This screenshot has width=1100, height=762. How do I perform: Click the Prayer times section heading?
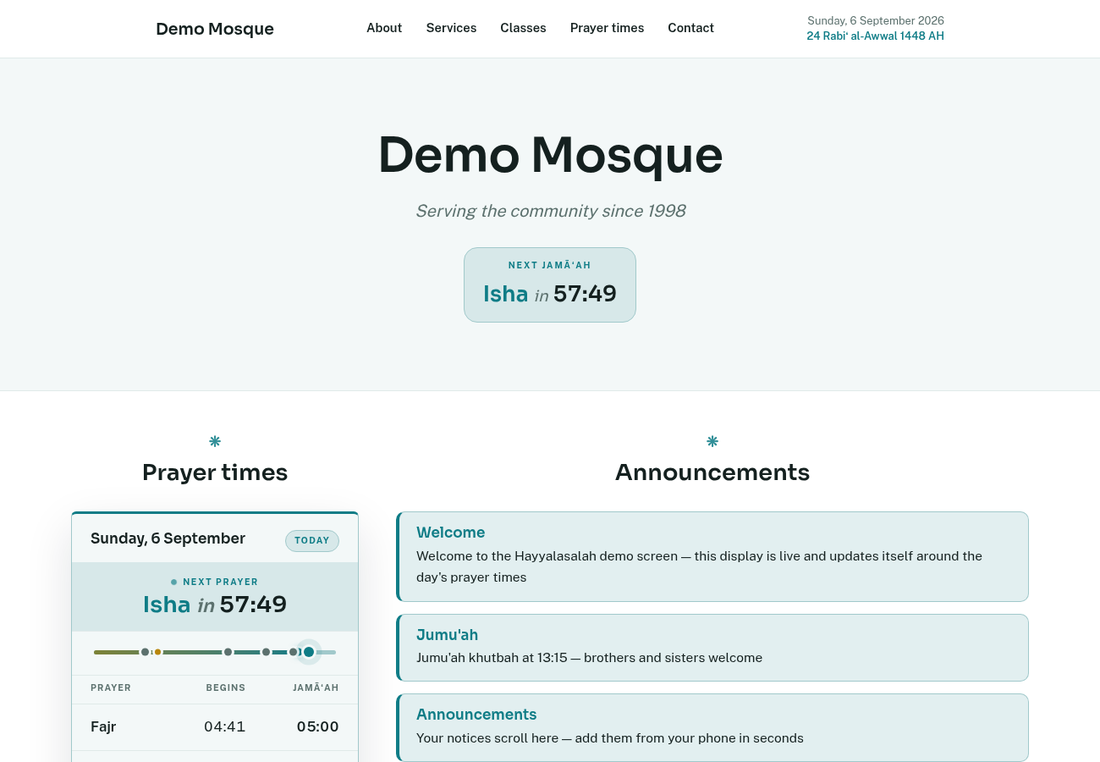(215, 472)
